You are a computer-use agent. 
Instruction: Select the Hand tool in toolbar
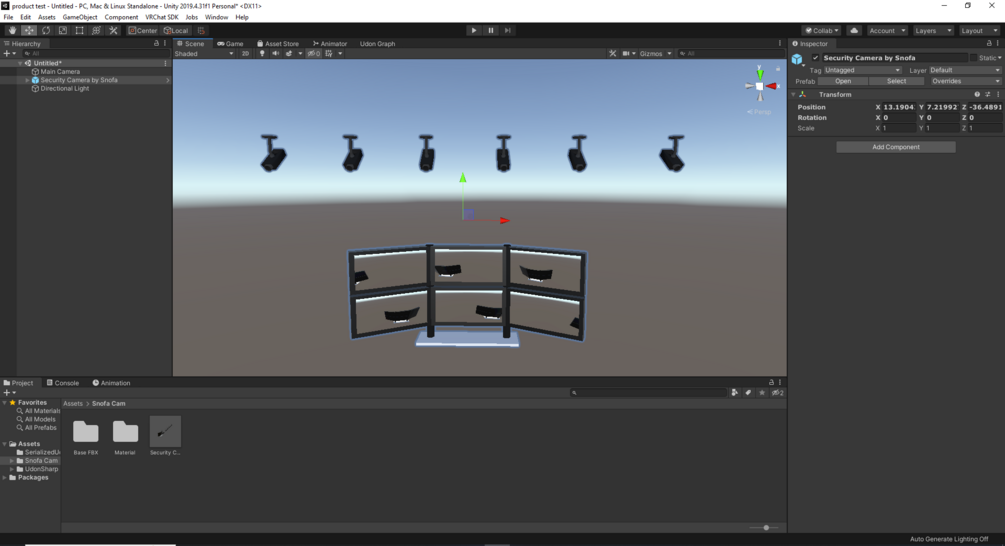pos(12,30)
